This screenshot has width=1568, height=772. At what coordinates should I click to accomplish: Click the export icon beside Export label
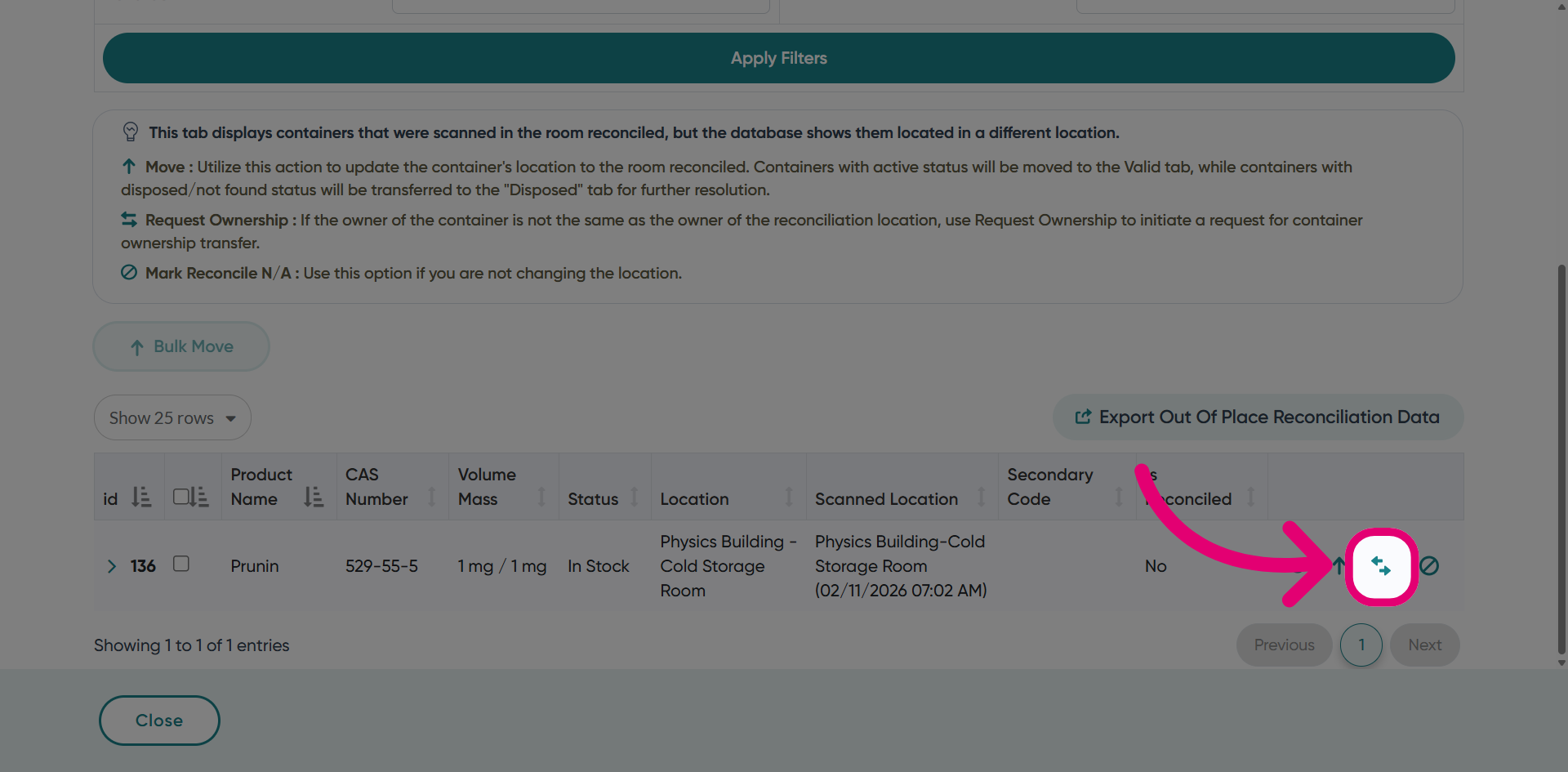coord(1083,417)
